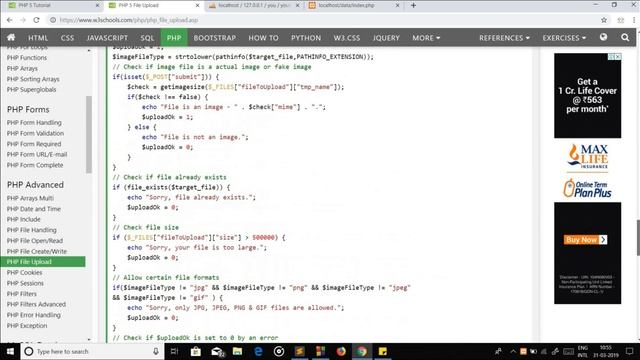Screen dimensions: 640x360
Task: Open the taskbar clock and date
Action: pyautogui.click(x=605, y=351)
